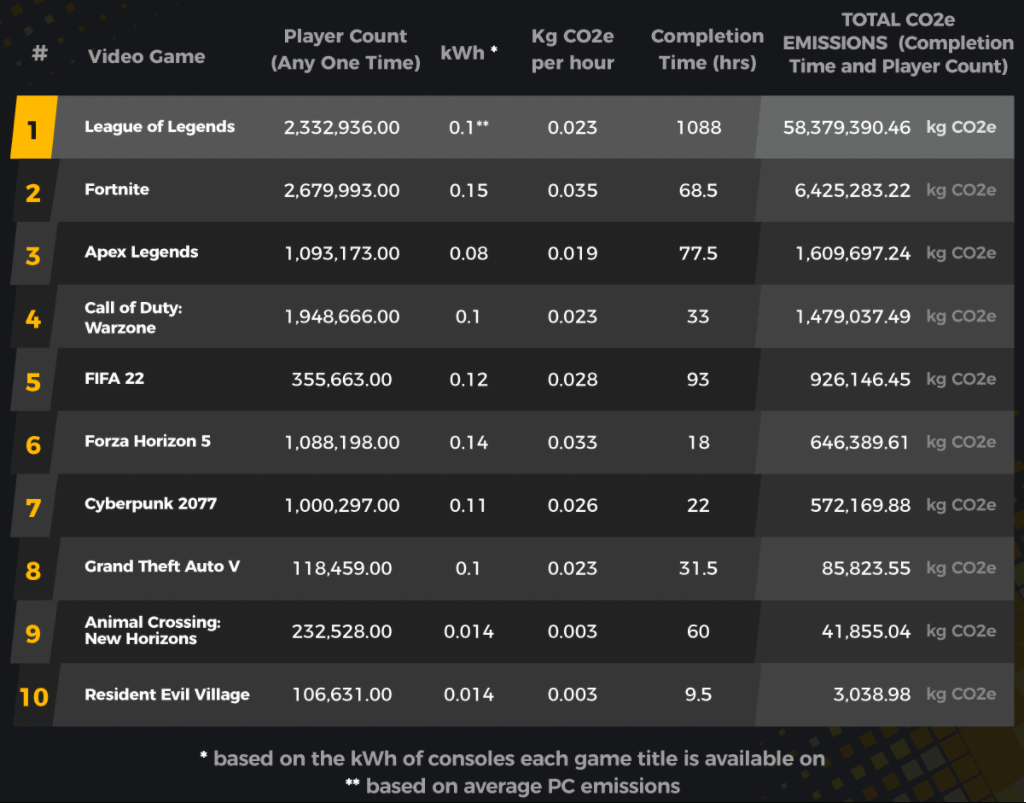
Task: Click the Video Game column header
Action: point(147,56)
